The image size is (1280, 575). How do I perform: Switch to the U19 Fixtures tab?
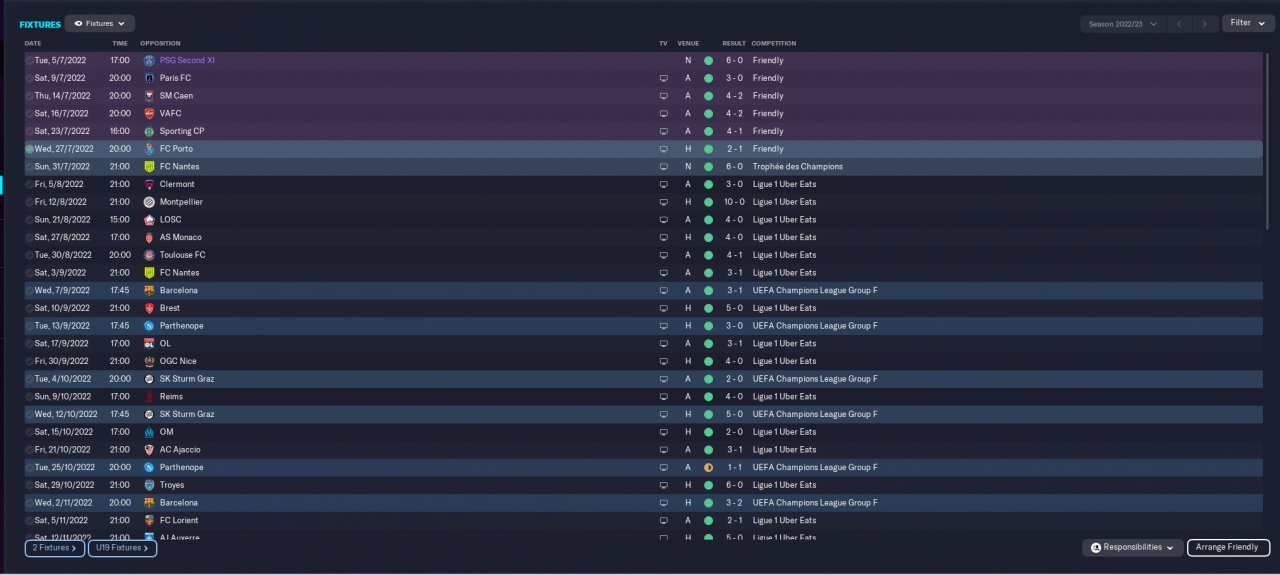[x=122, y=548]
